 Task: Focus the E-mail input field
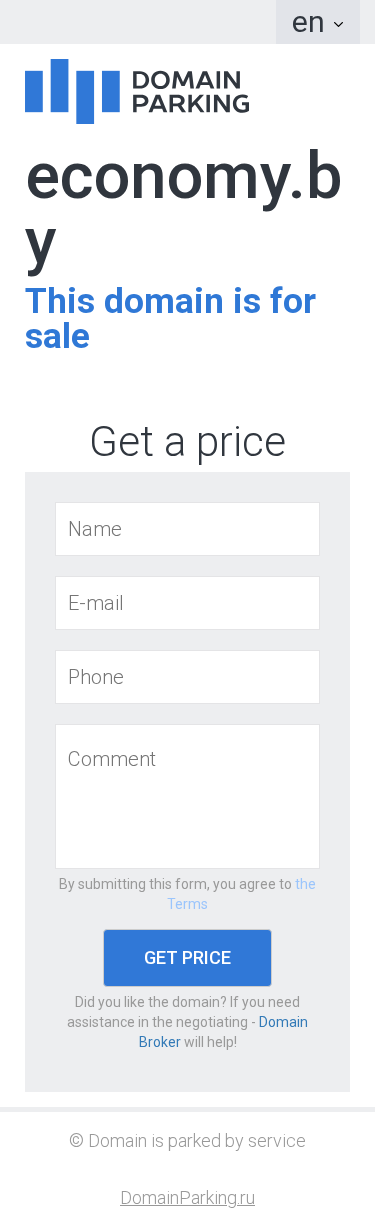click(187, 603)
